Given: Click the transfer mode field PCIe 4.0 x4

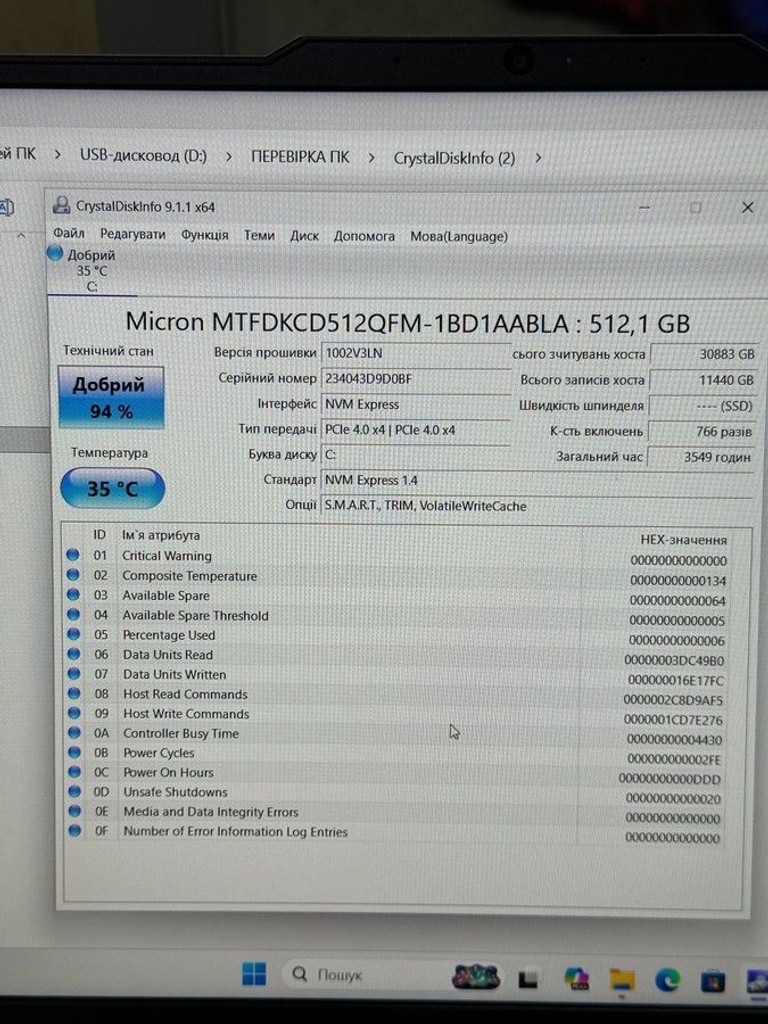Looking at the screenshot, I should tap(415, 430).
